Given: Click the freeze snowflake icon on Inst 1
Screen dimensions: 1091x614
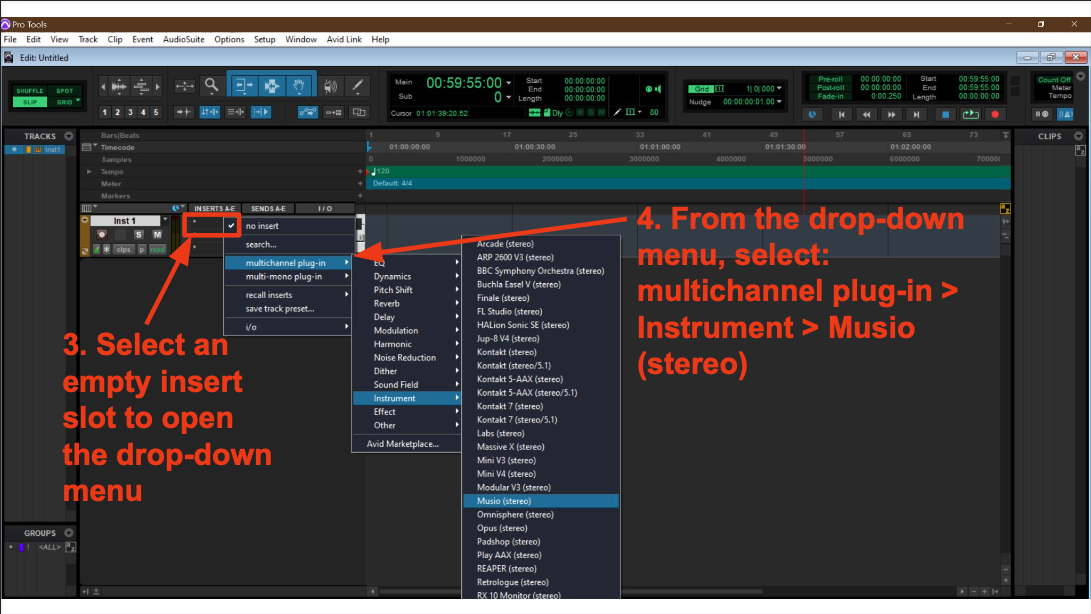Looking at the screenshot, I should point(106,249).
